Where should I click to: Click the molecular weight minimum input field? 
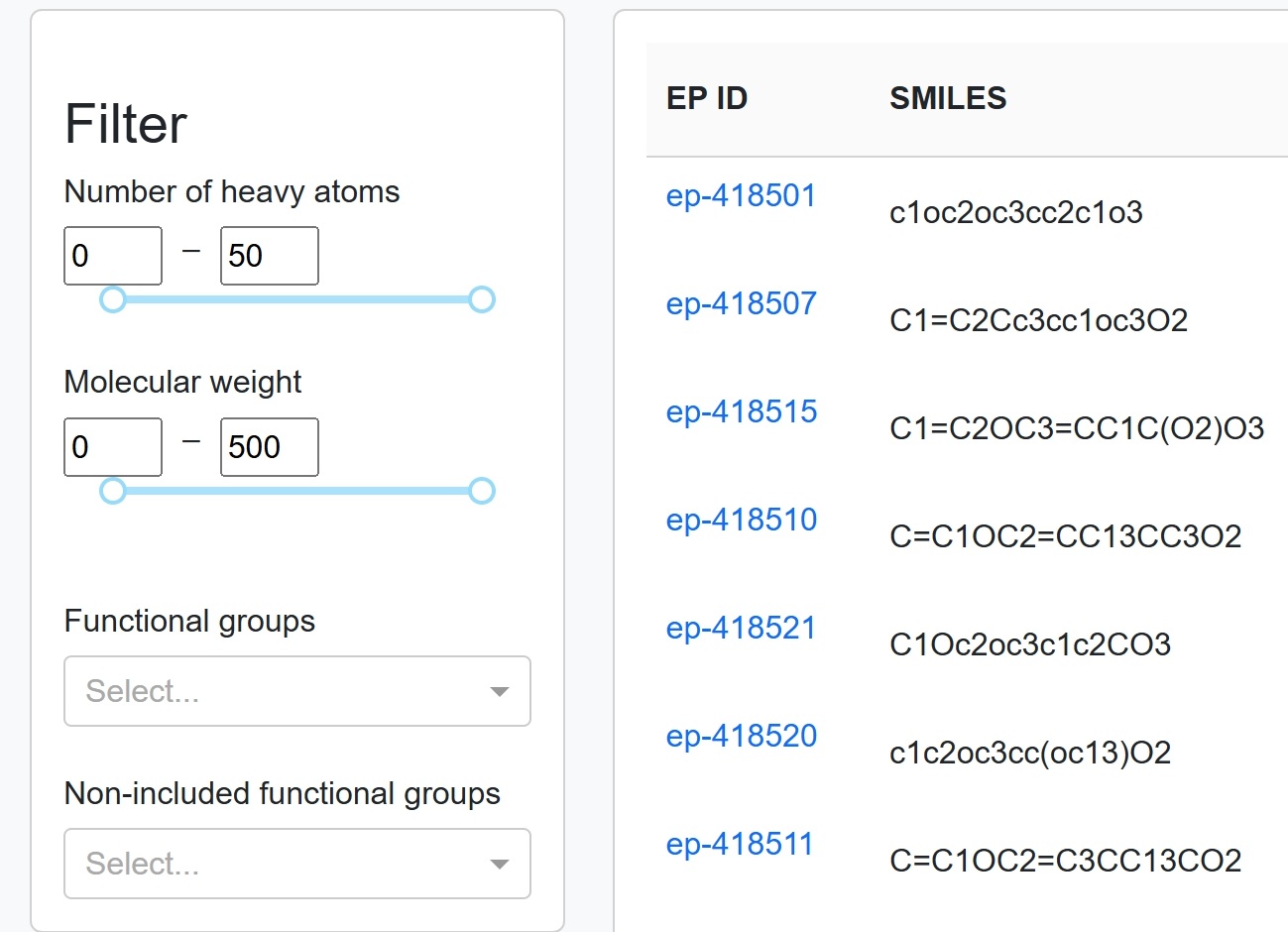(113, 447)
